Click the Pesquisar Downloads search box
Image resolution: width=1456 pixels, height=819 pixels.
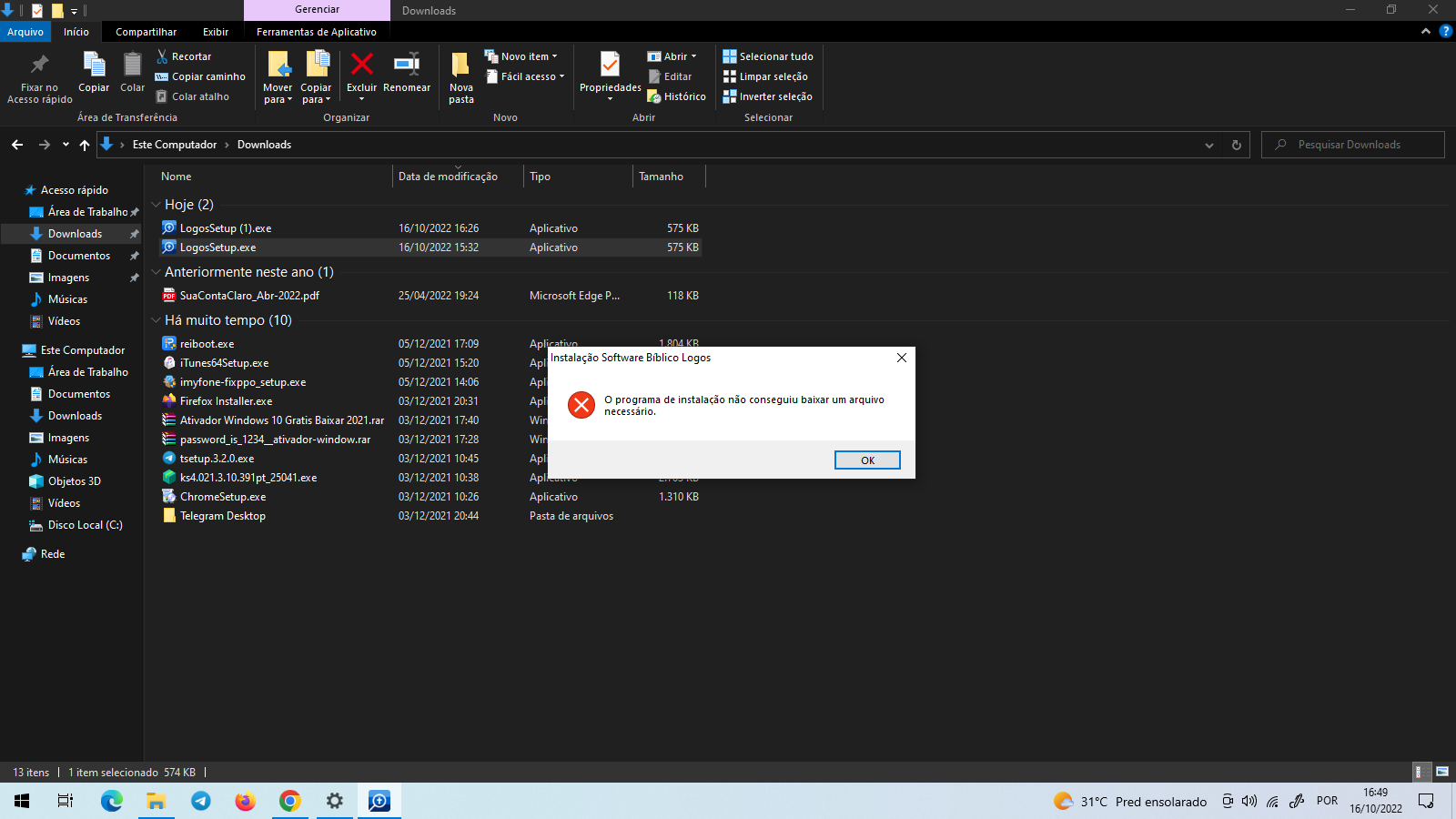tap(1353, 145)
